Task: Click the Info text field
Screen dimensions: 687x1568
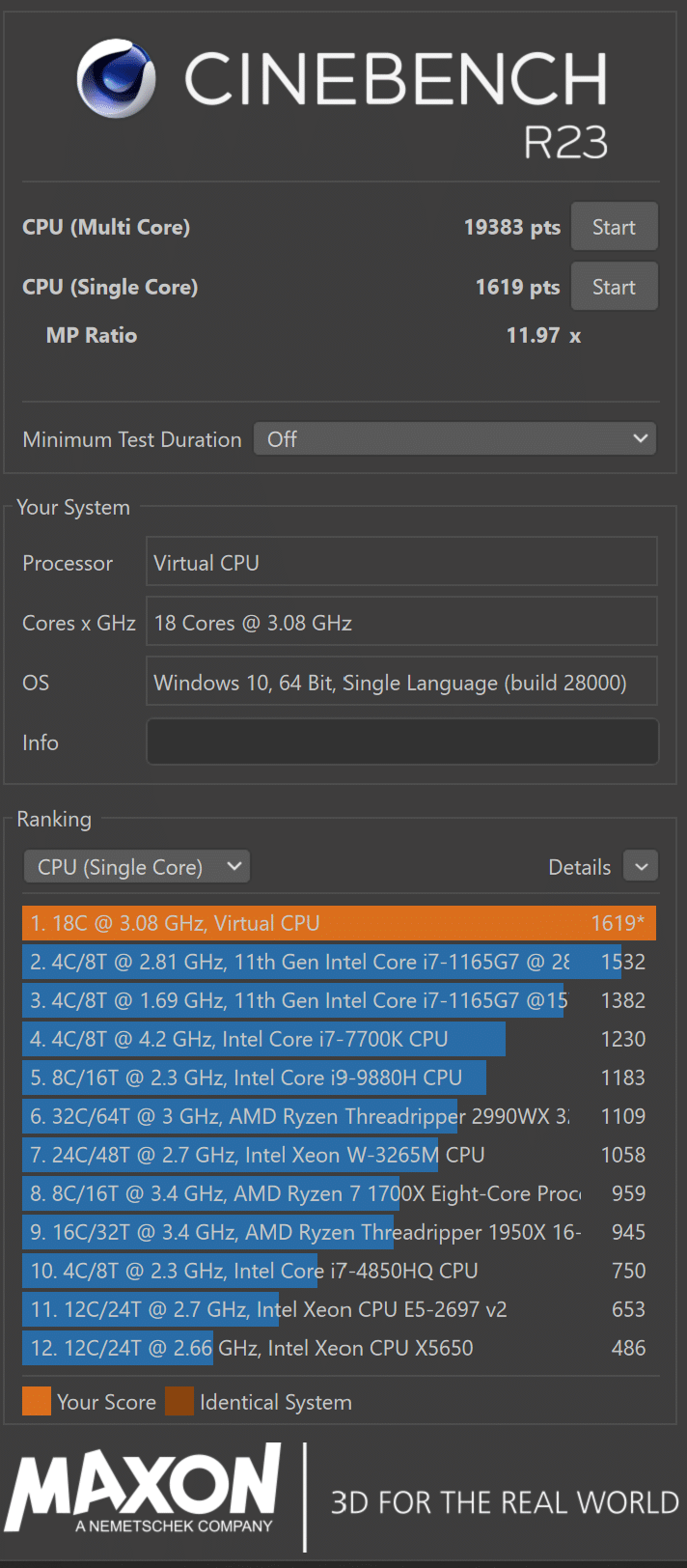Action: (401, 742)
